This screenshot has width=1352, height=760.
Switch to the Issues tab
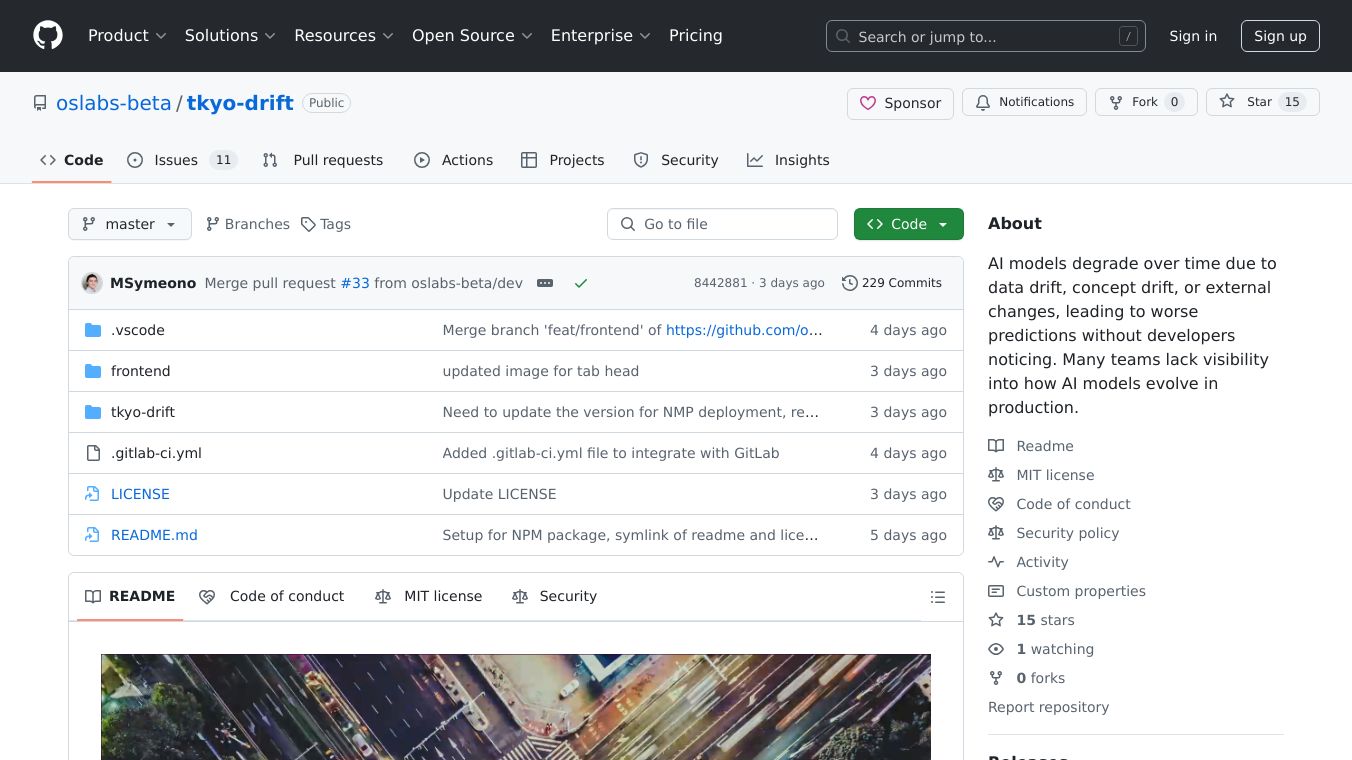[x=181, y=160]
